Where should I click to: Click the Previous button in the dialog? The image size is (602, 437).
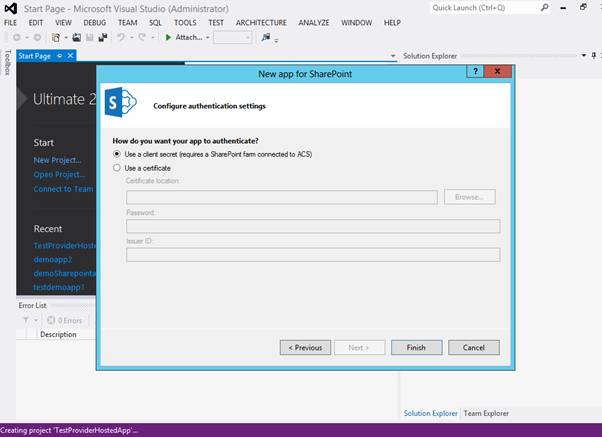pos(305,348)
